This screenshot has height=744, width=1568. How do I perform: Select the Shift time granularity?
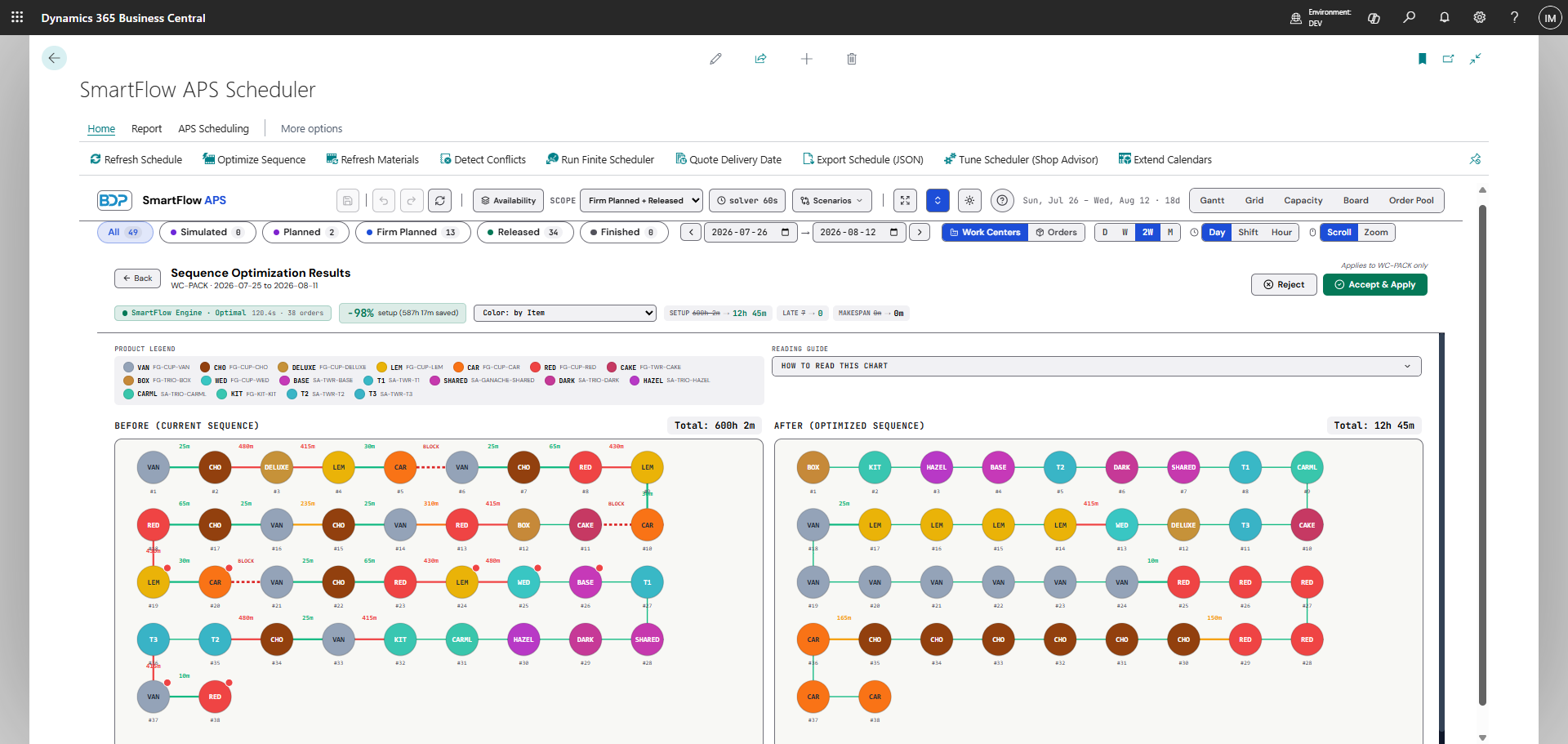[x=1248, y=232]
